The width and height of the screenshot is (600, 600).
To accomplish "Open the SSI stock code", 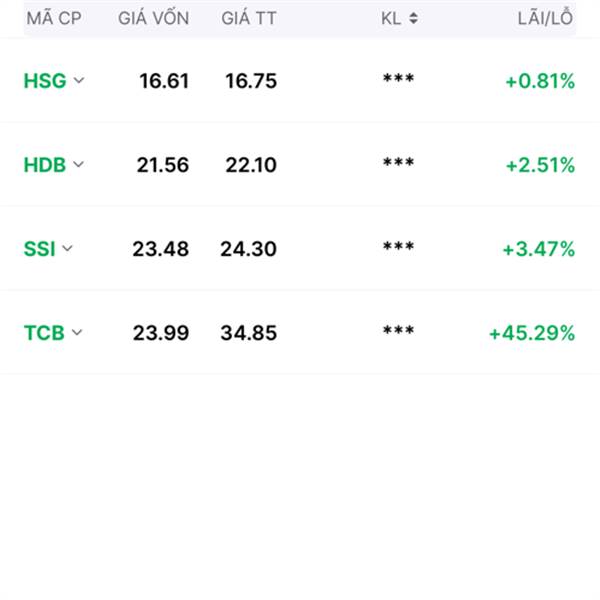I will [x=39, y=249].
